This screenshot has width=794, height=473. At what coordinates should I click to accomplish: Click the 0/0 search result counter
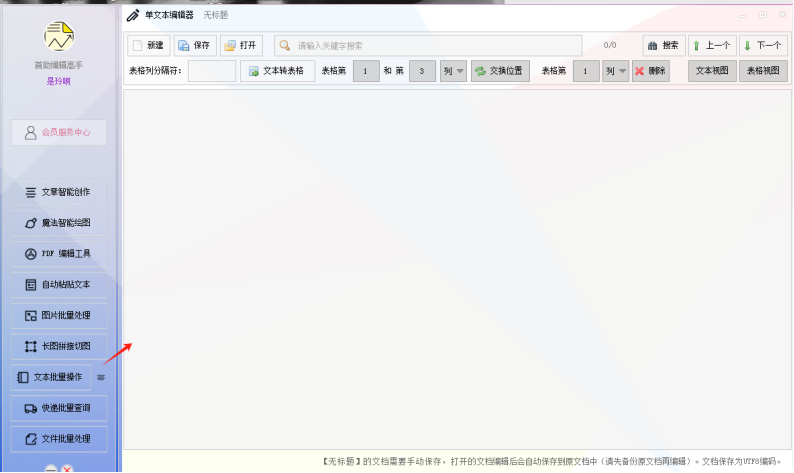[x=610, y=45]
